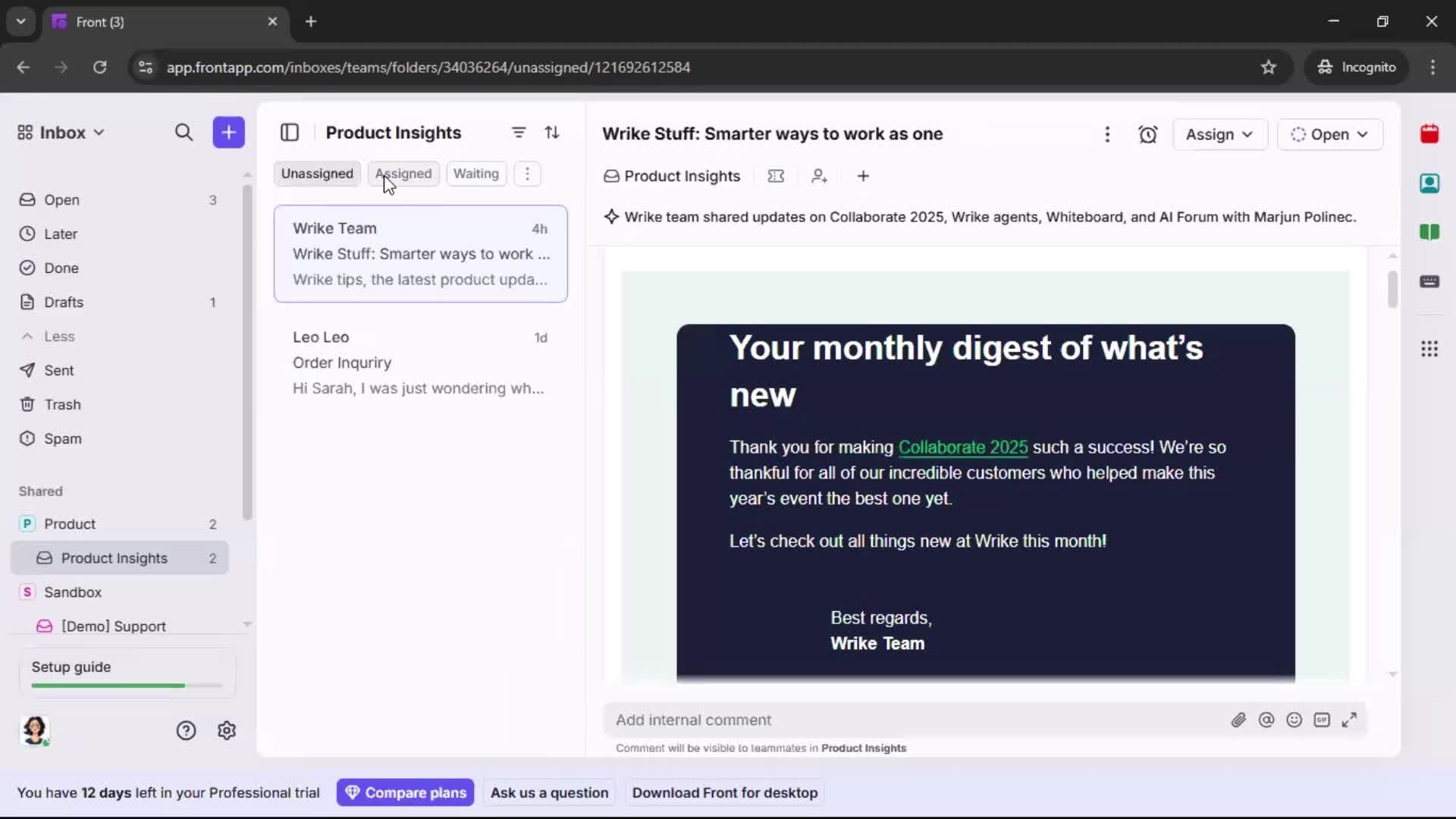
Task: Change the sort order of conversations
Action: [x=553, y=132]
